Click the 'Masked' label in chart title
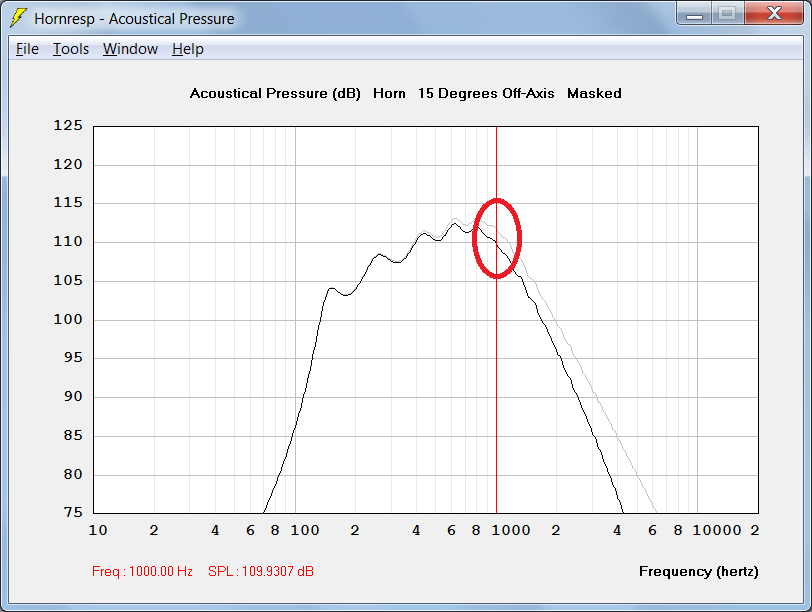 pos(594,93)
